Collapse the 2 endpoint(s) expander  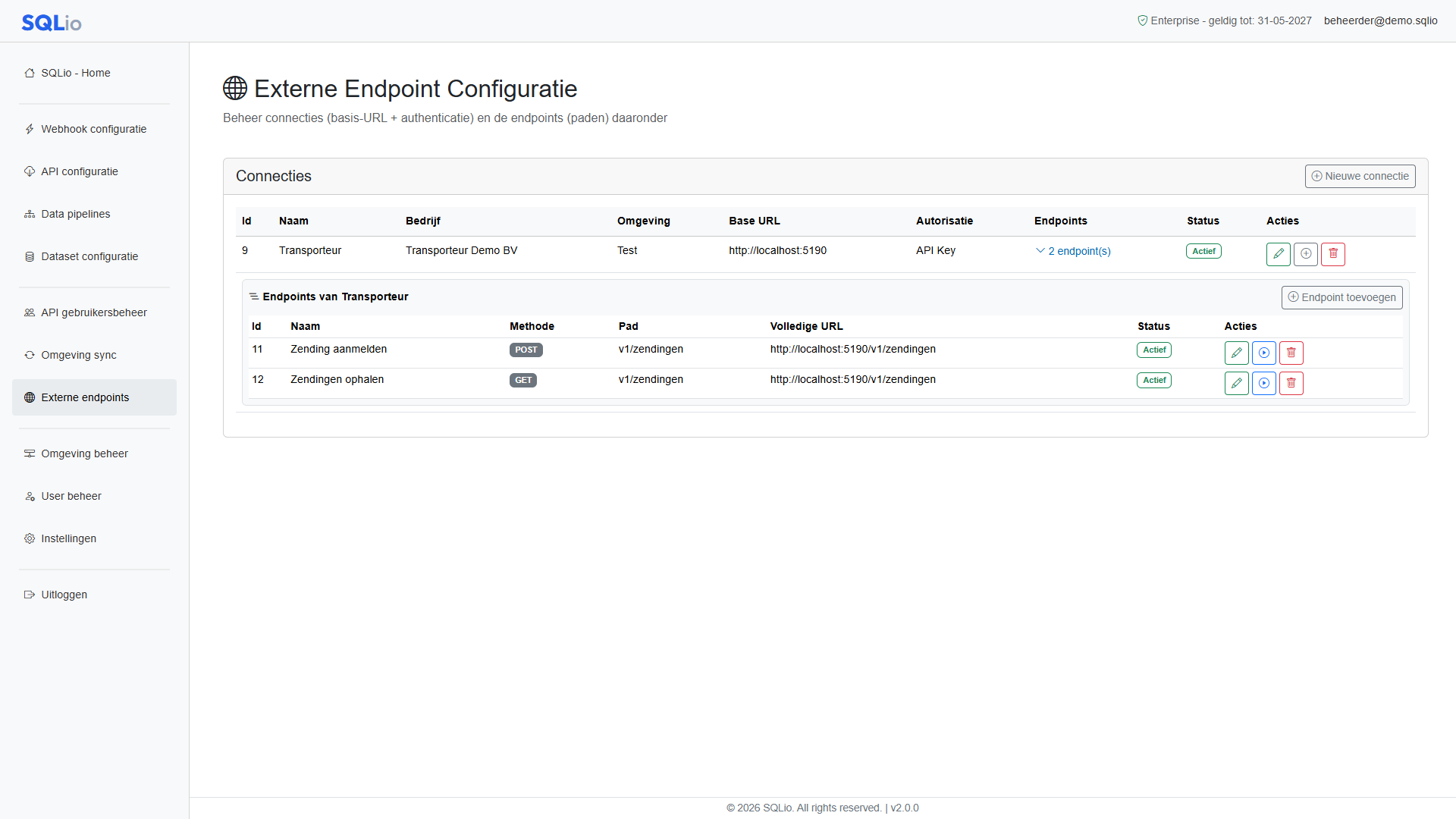(1073, 251)
